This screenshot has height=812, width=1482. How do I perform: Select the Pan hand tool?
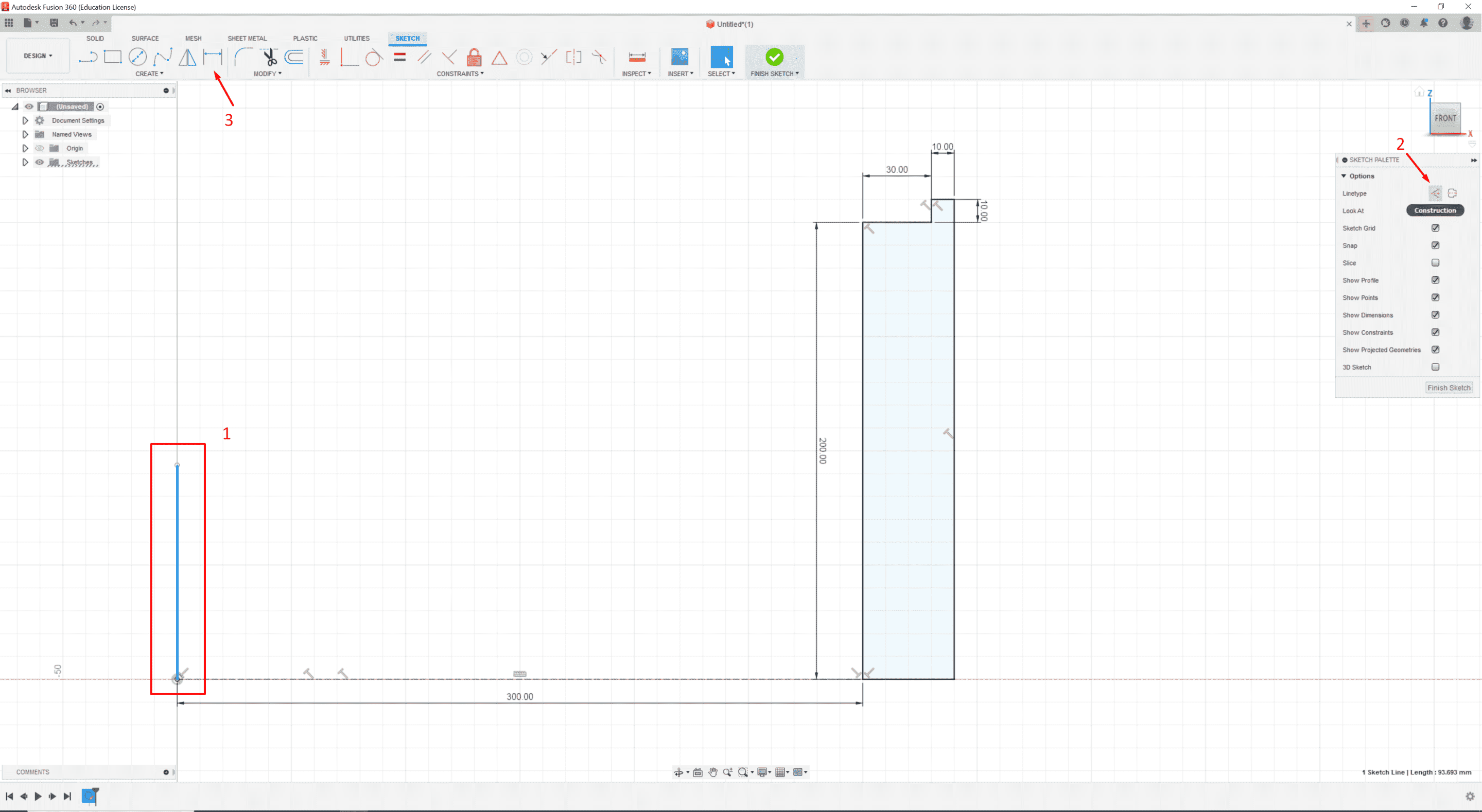(x=713, y=772)
